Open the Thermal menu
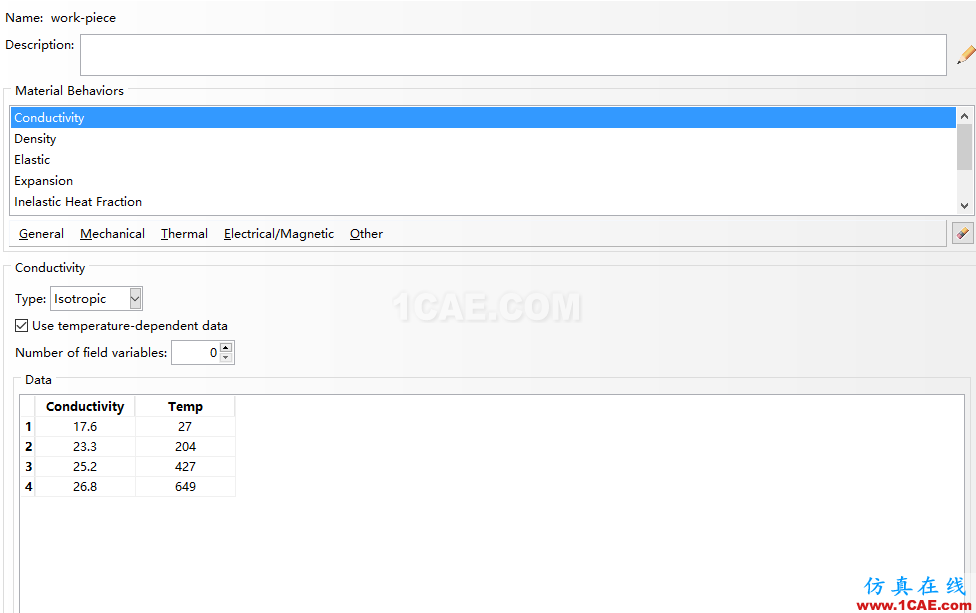 (x=184, y=233)
